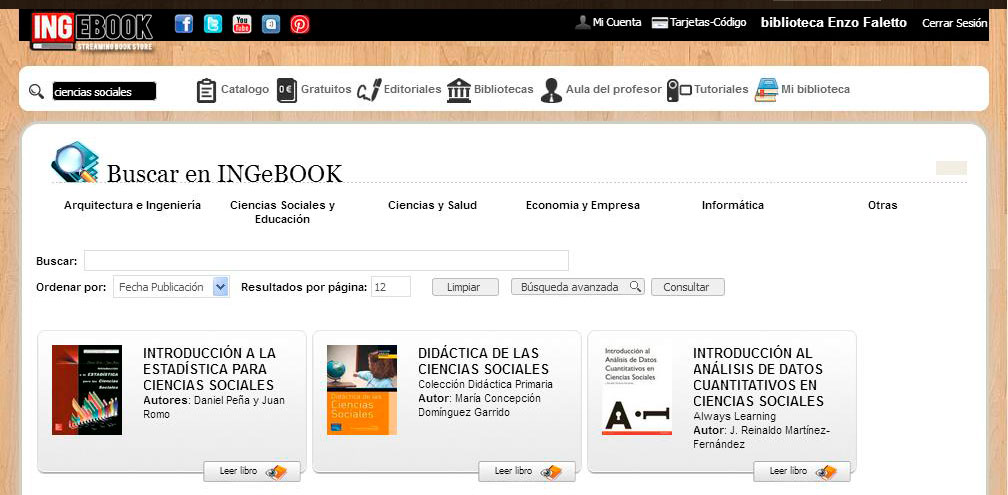1008x495 pixels.
Task: Click the top search box with ciencias sociales
Action: coord(104,91)
